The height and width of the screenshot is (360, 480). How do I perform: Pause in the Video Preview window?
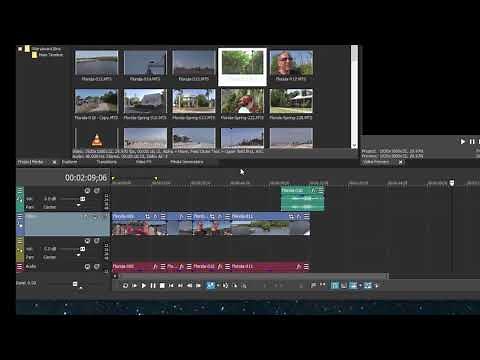(x=472, y=142)
